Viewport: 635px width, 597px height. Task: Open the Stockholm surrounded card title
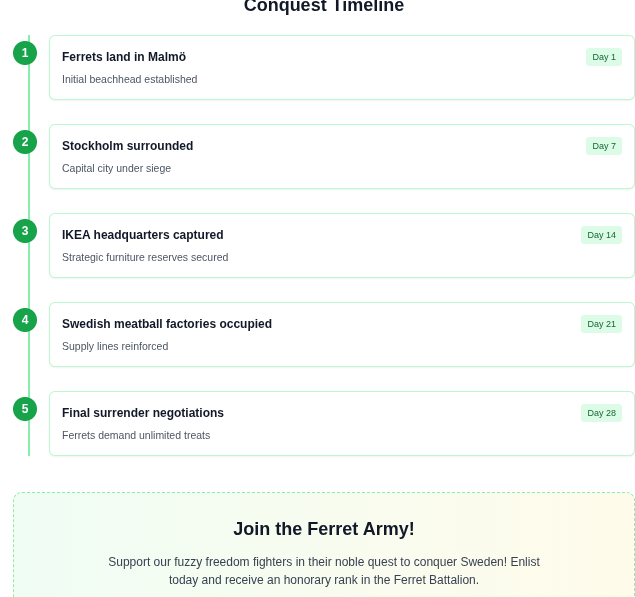coord(127,146)
